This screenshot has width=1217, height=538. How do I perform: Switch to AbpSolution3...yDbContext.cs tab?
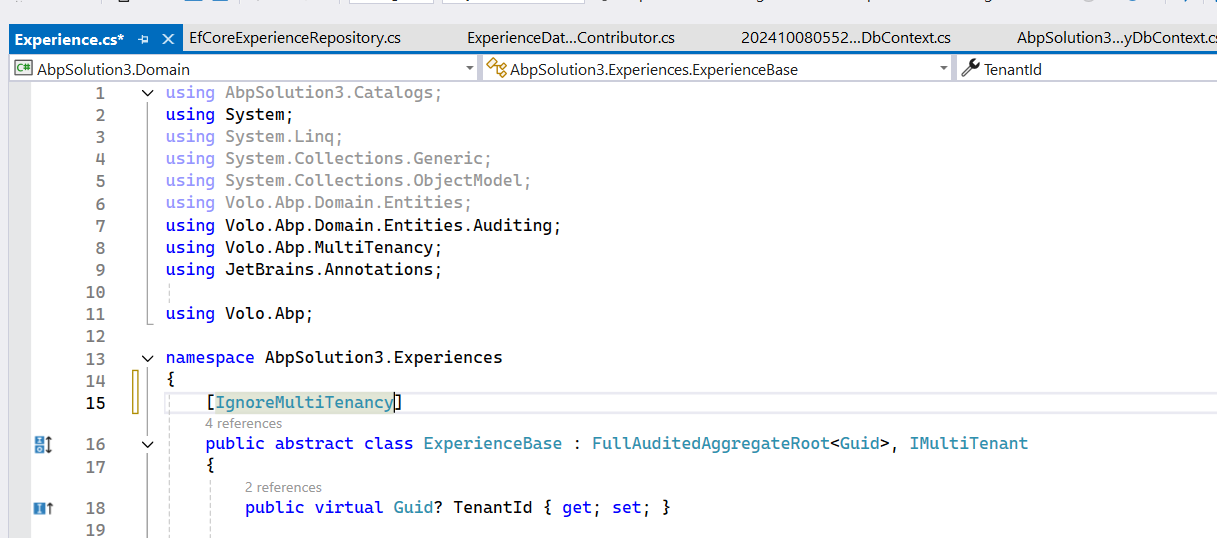[x=1116, y=38]
